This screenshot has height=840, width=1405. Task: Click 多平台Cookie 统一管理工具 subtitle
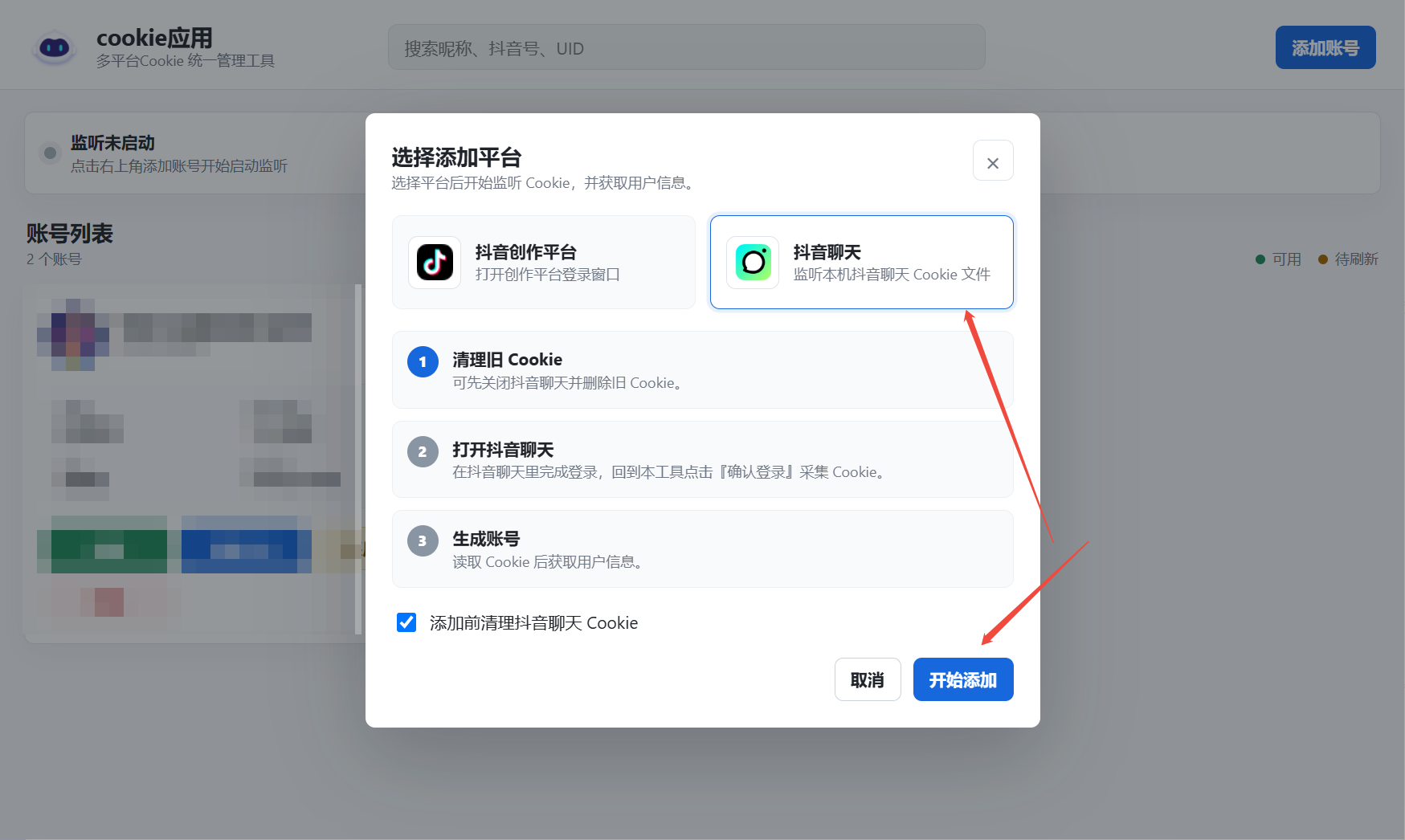click(x=186, y=61)
